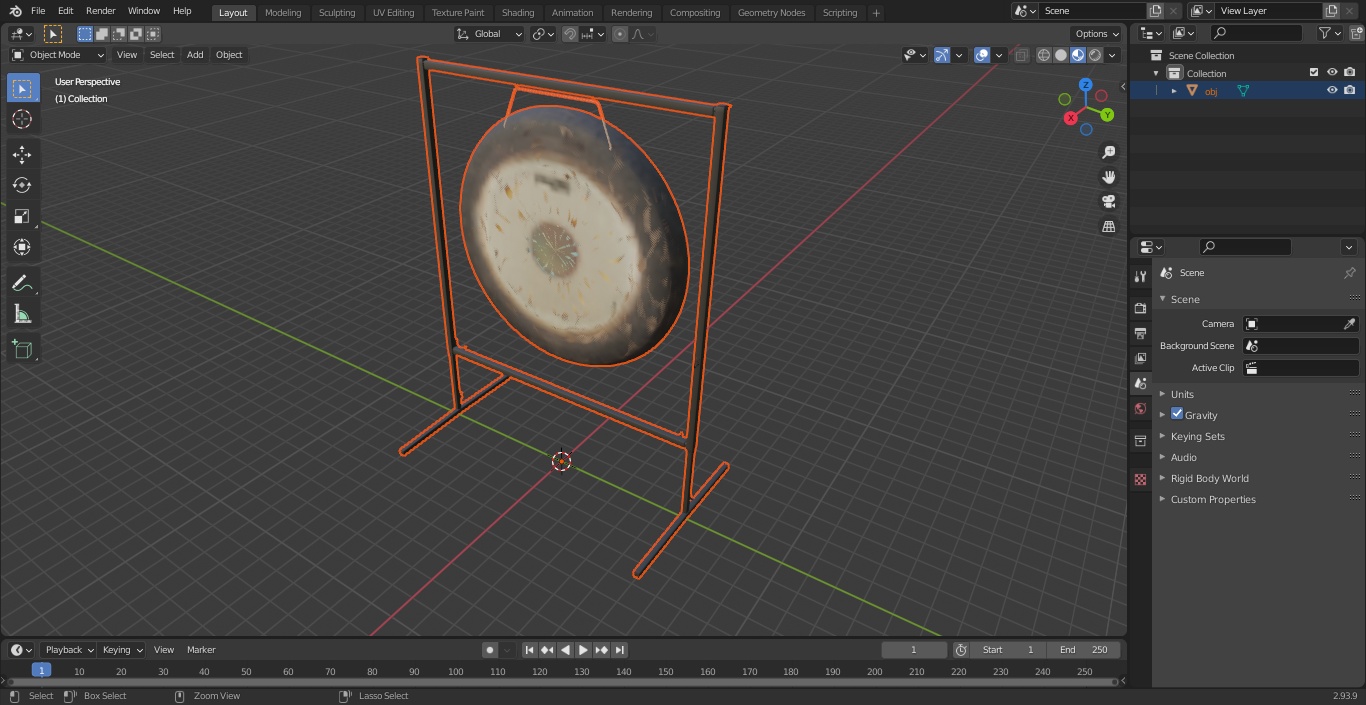
Task: Click the Z axis on the navigation gizmo
Action: coord(1085,85)
